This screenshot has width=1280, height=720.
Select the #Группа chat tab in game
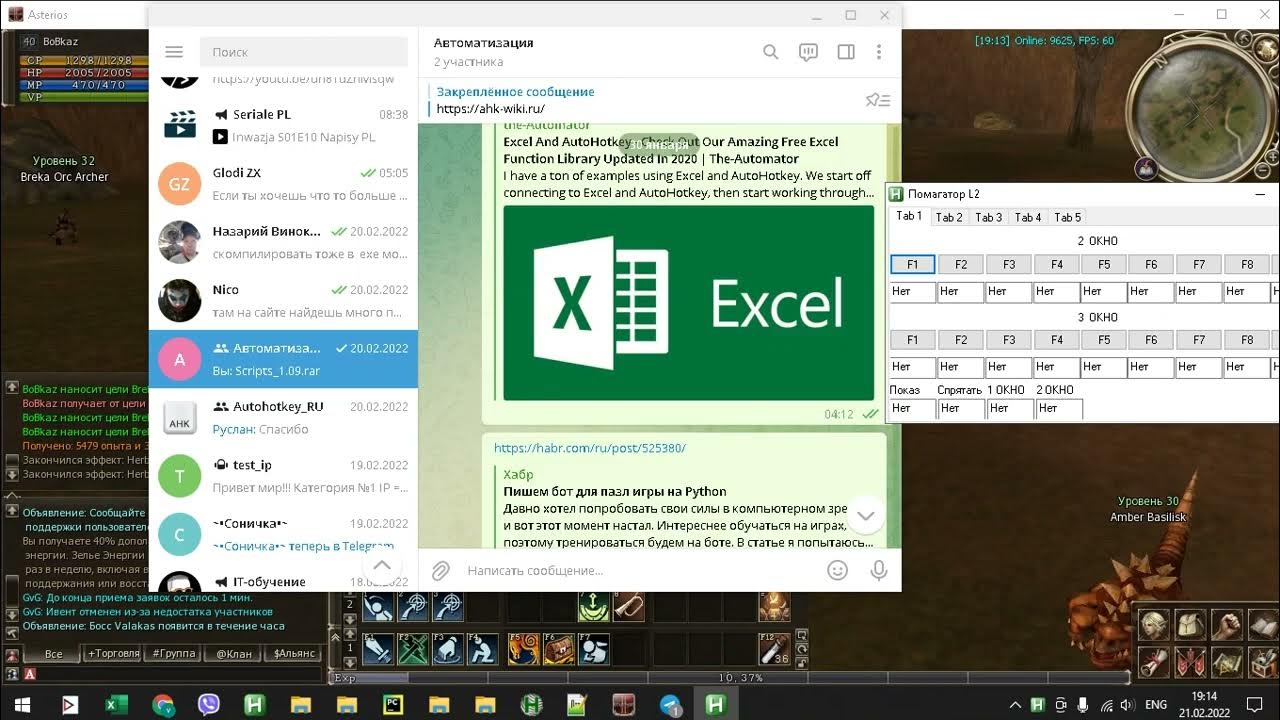point(174,653)
